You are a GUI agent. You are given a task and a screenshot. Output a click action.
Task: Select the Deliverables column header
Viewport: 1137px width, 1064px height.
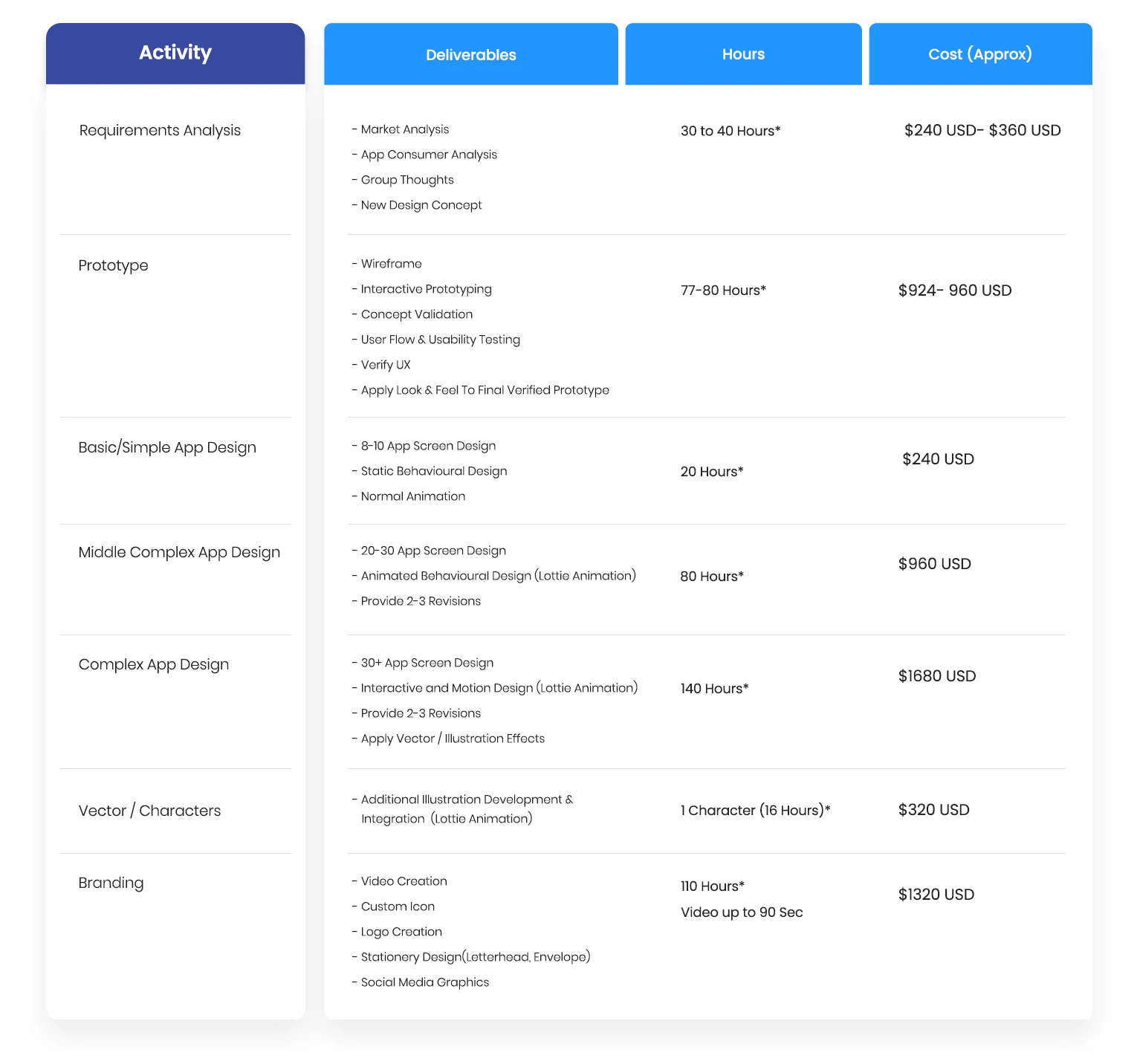coord(470,55)
